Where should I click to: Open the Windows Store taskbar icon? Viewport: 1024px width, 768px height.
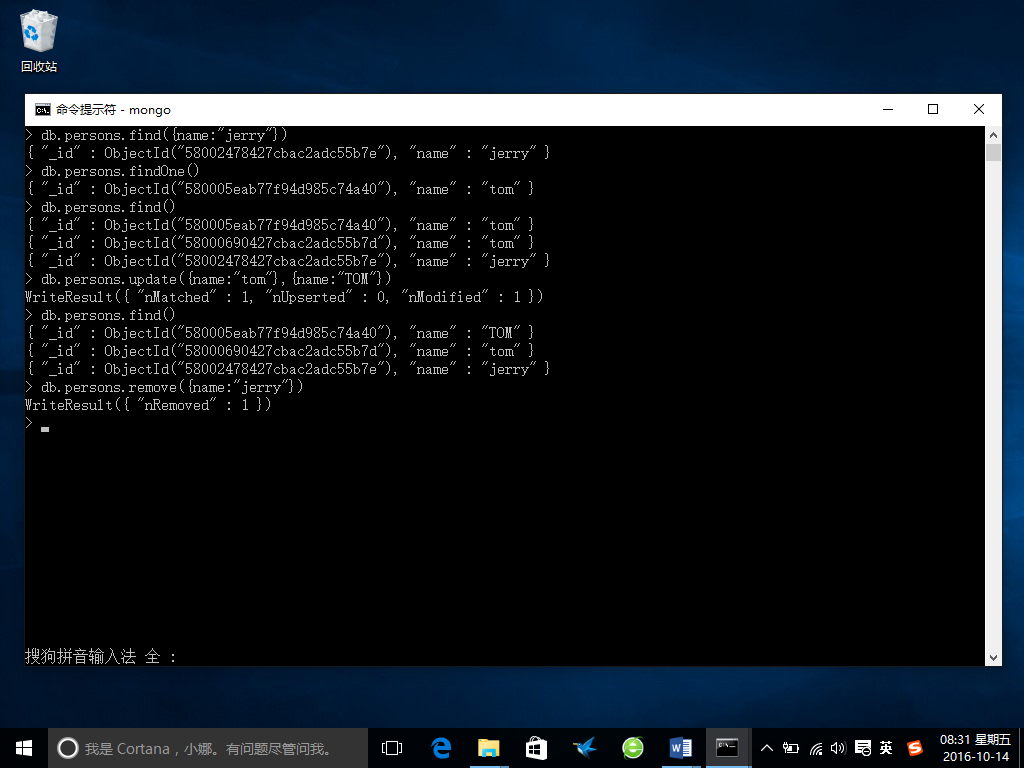click(x=536, y=748)
